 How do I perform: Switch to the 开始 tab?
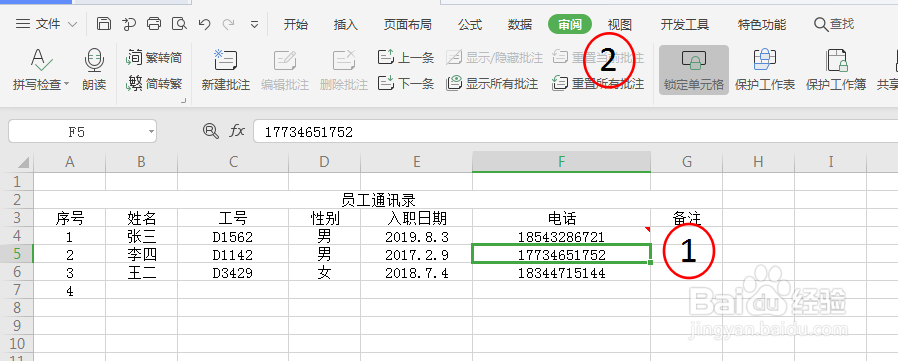pyautogui.click(x=296, y=25)
